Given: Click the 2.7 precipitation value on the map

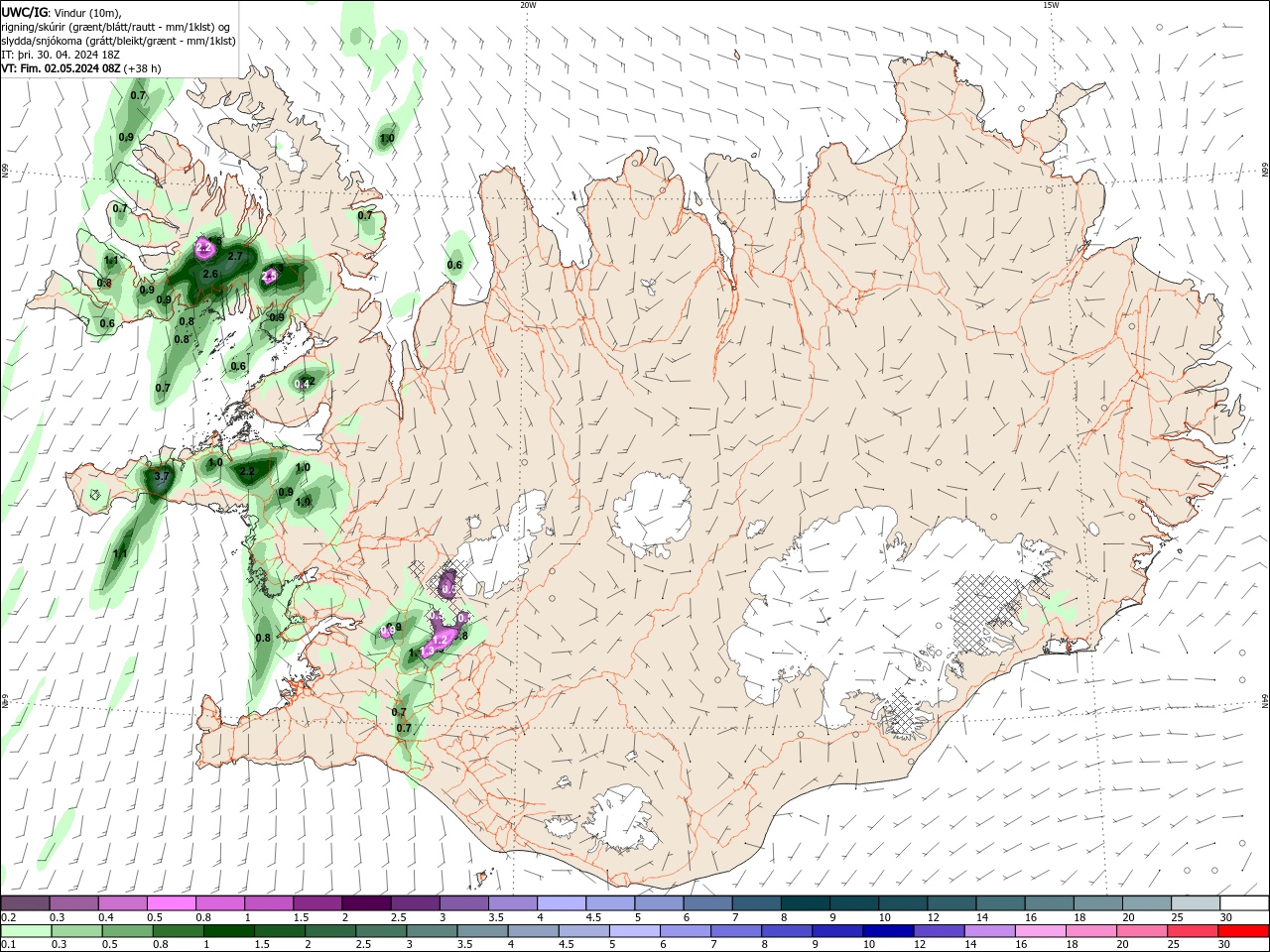Looking at the screenshot, I should tap(235, 256).
